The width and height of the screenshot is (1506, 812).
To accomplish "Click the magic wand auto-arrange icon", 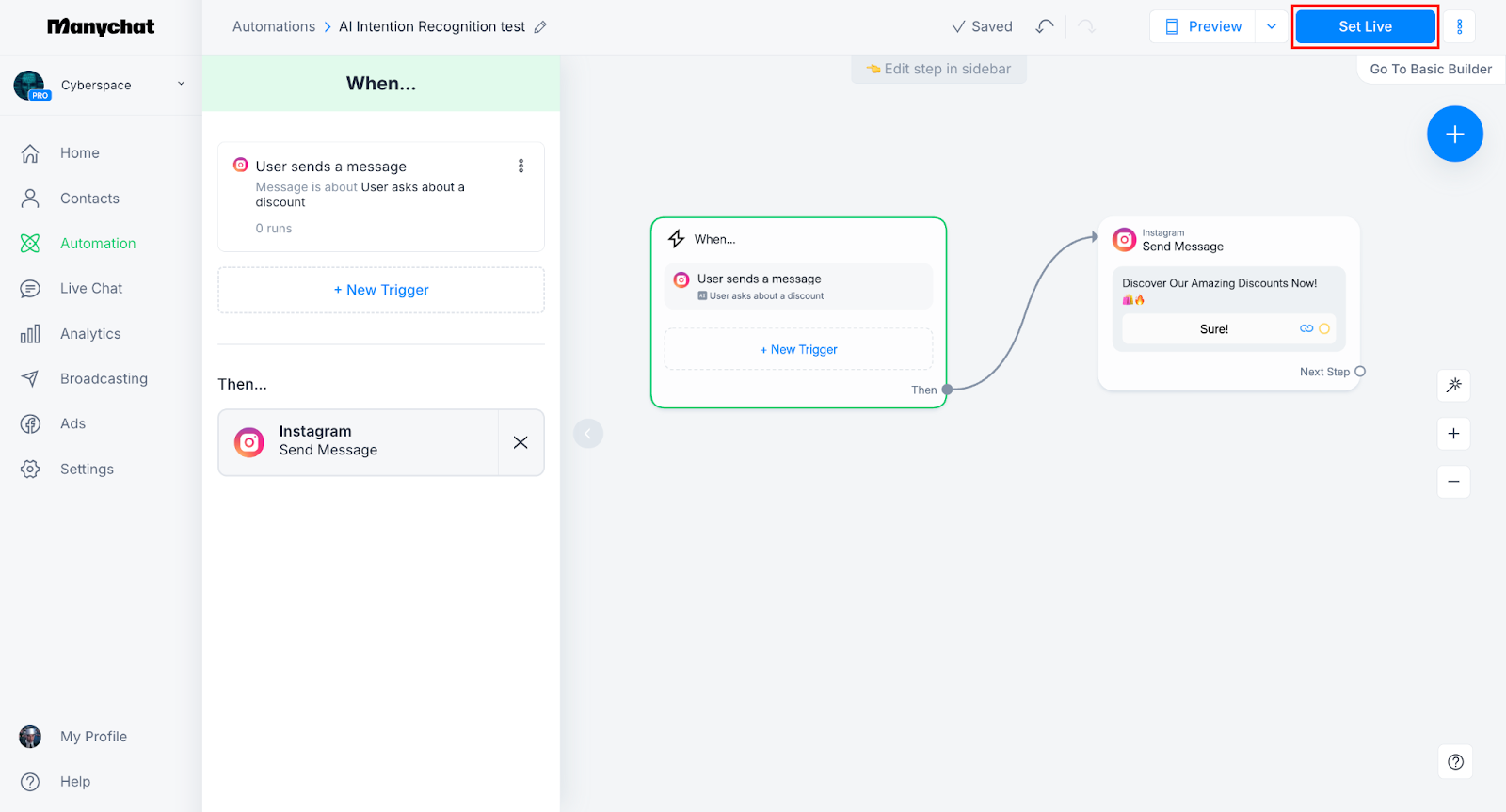I will point(1453,385).
